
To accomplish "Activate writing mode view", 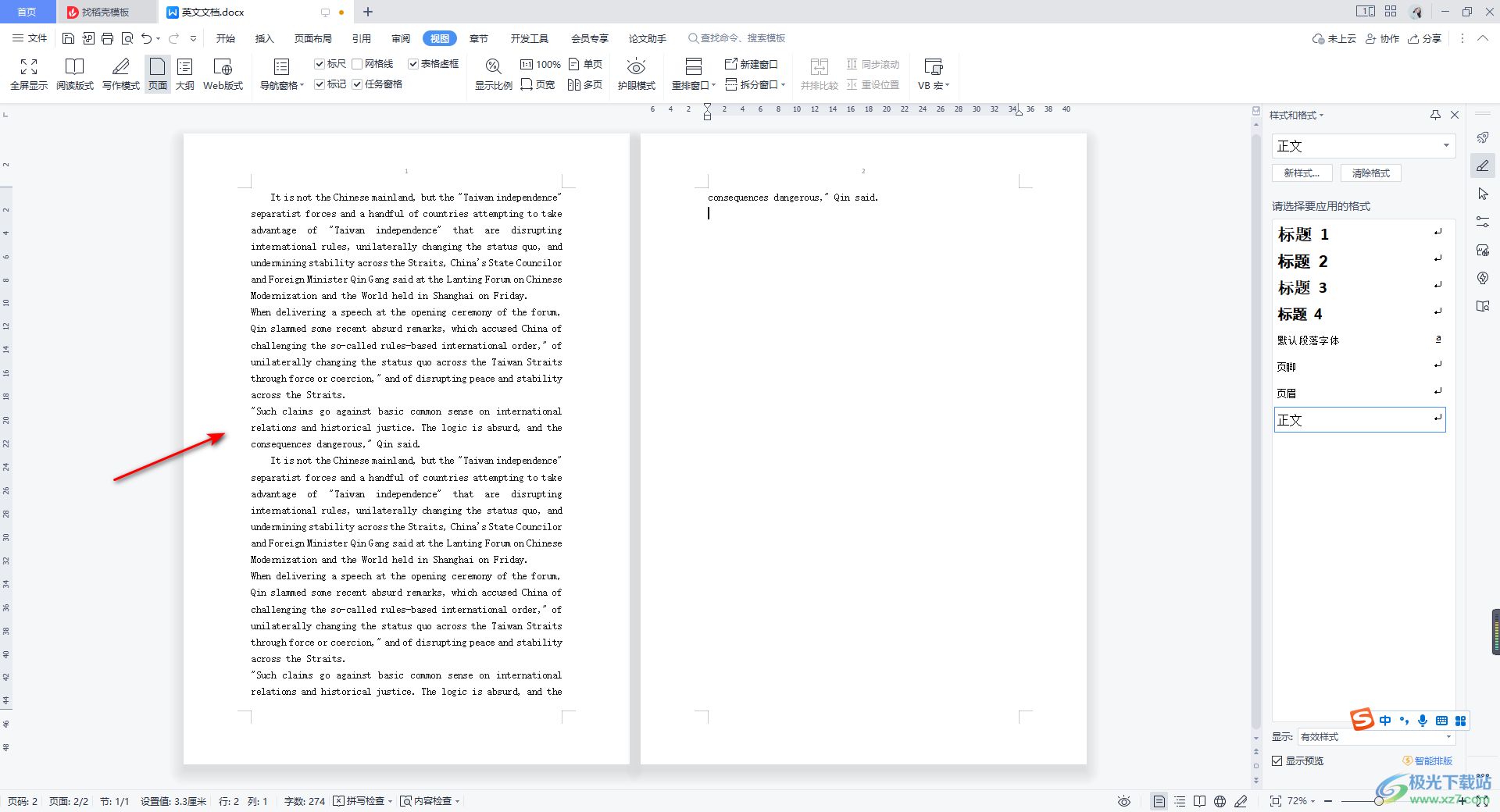I will click(x=121, y=74).
